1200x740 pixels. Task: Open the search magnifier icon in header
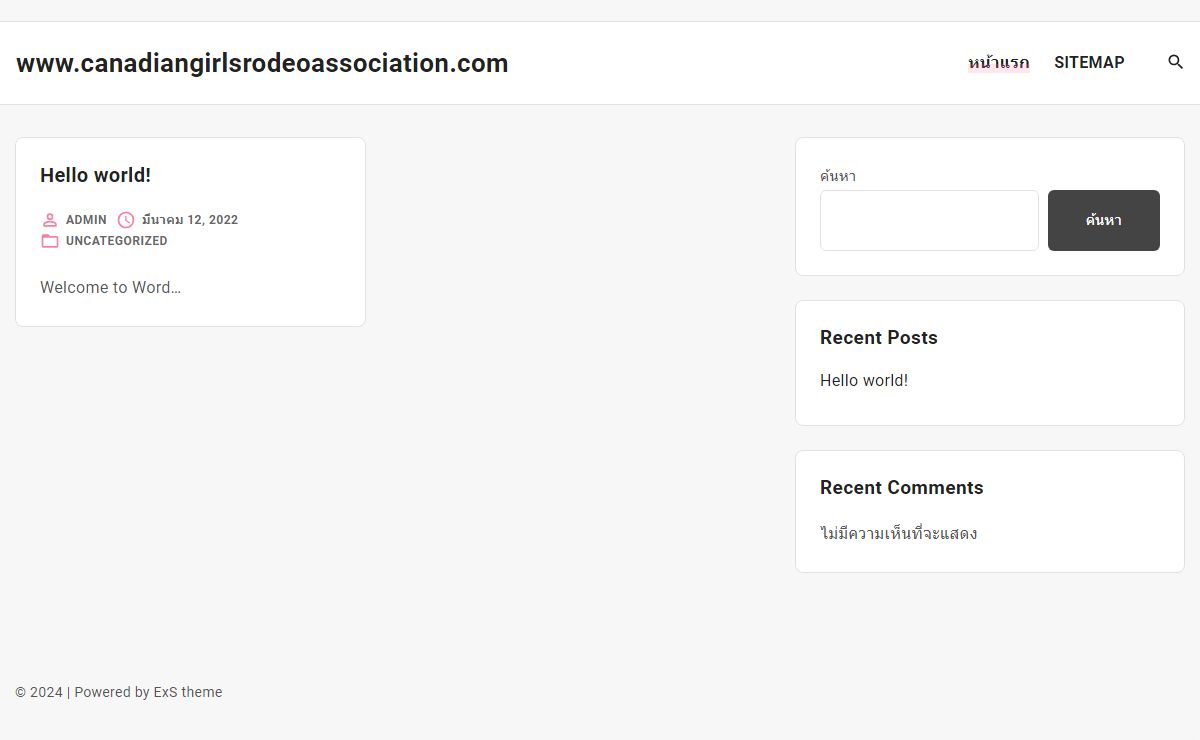click(x=1176, y=62)
